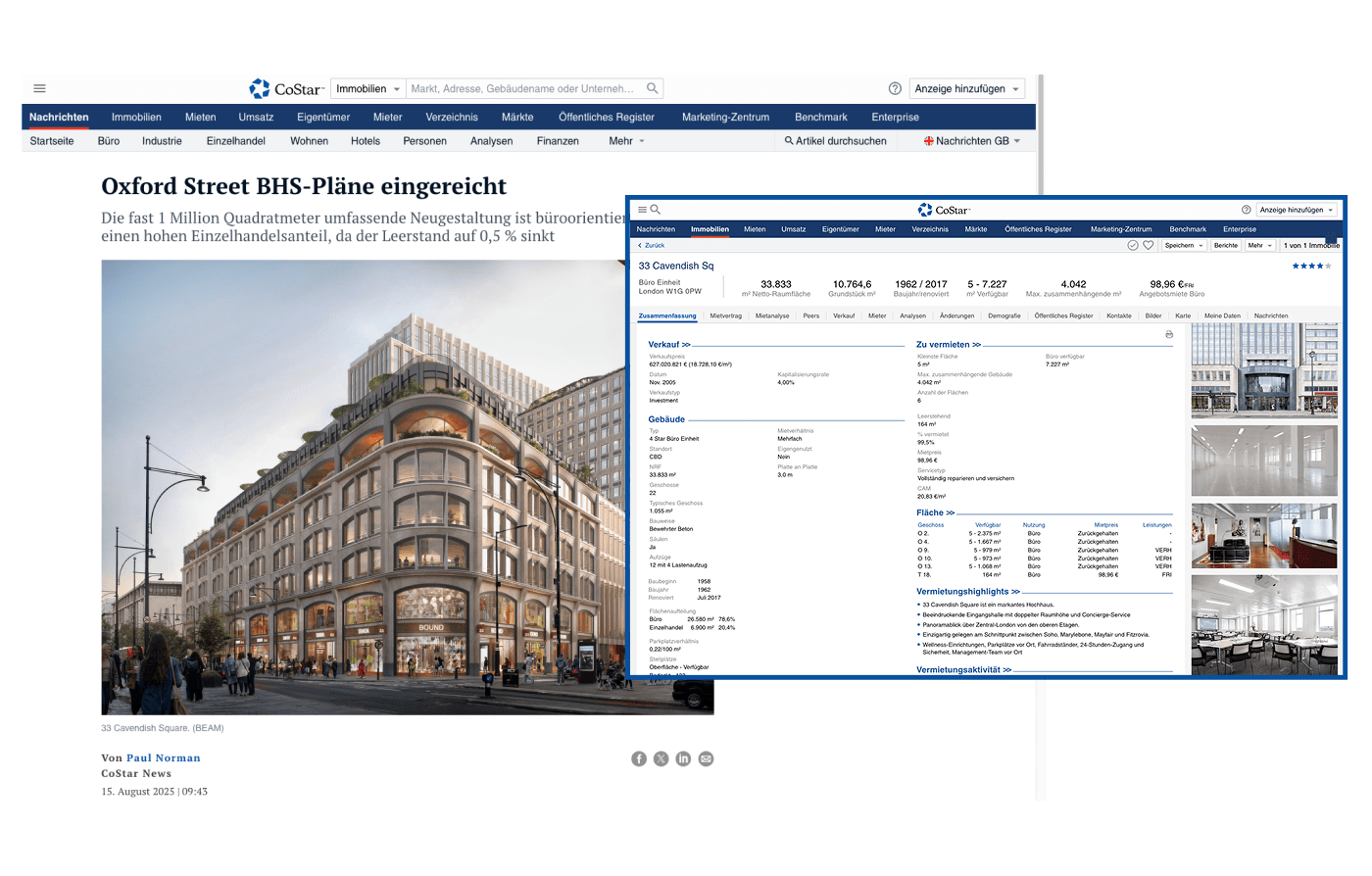Open author Paul Norman's link

click(163, 757)
